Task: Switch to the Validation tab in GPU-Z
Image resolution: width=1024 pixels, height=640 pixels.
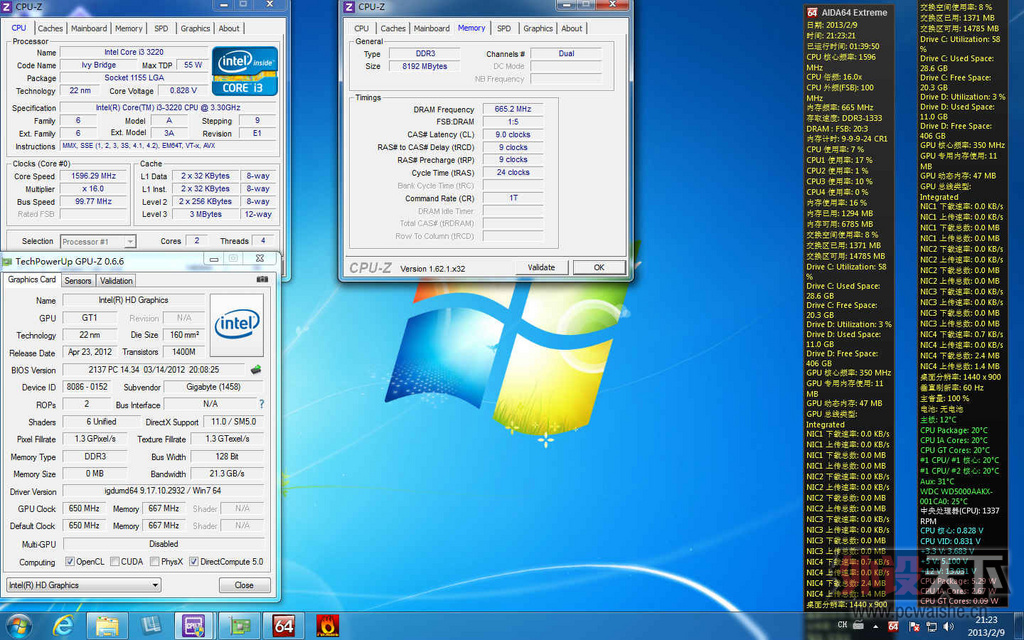Action: (116, 281)
